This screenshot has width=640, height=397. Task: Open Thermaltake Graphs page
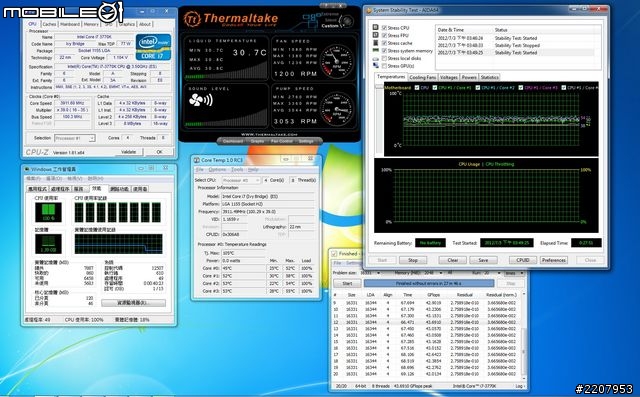[x=257, y=141]
